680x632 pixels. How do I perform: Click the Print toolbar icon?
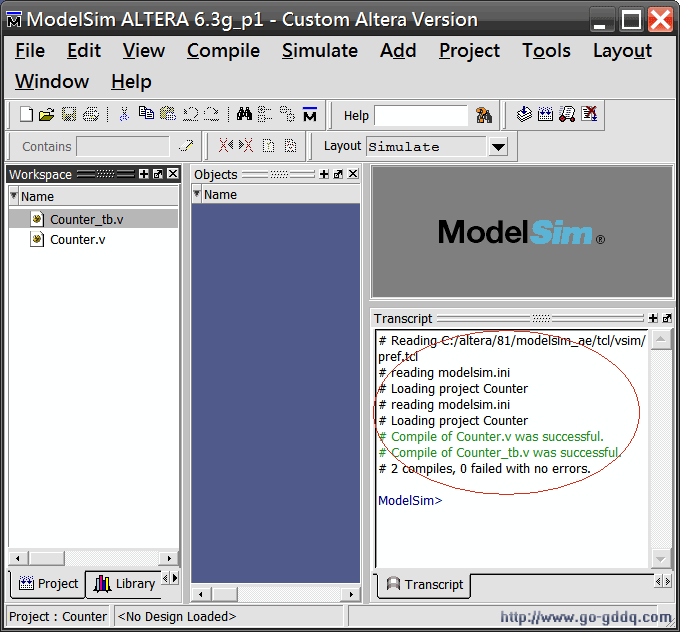click(91, 115)
